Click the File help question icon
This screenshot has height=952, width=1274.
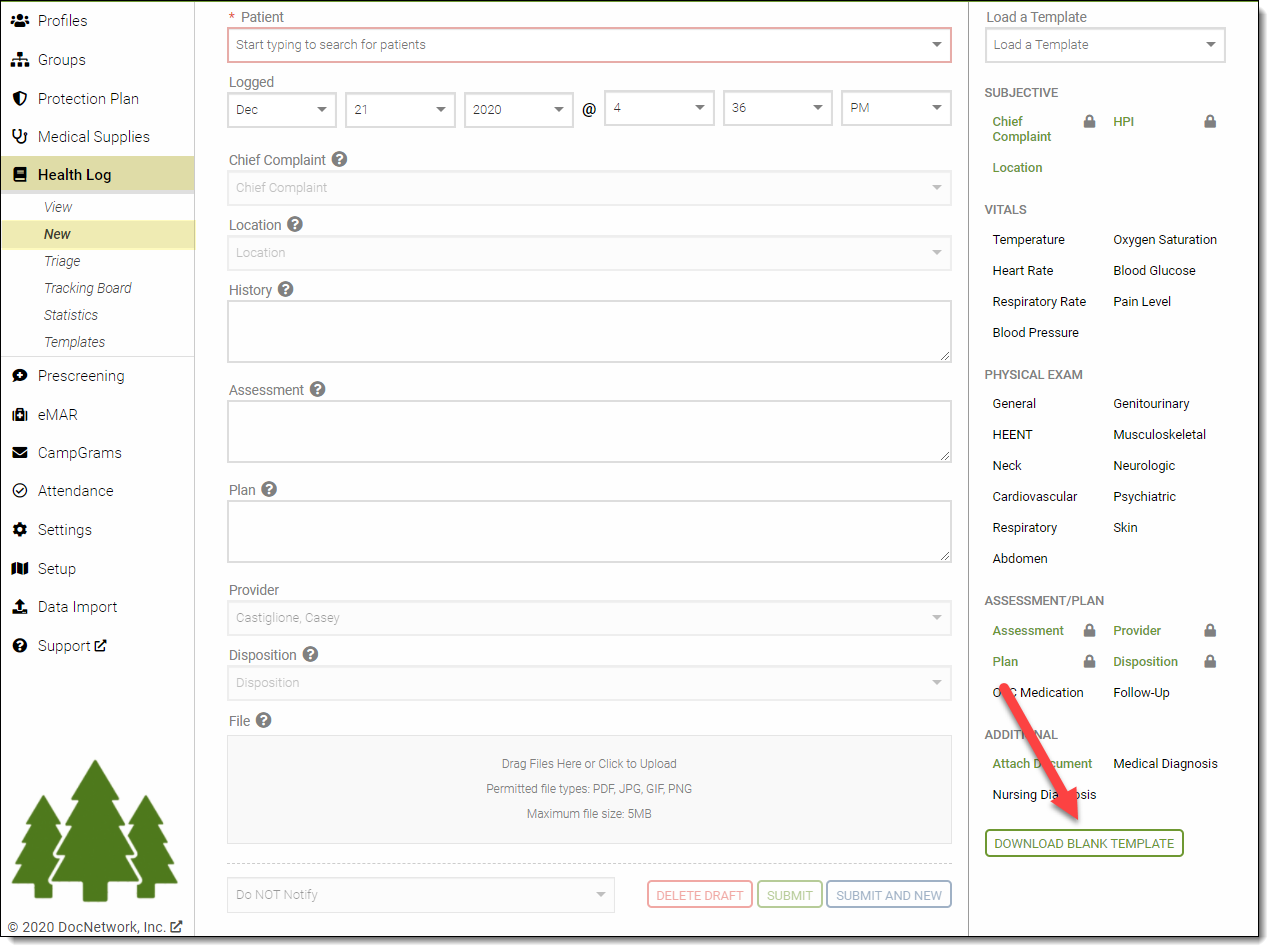click(264, 720)
